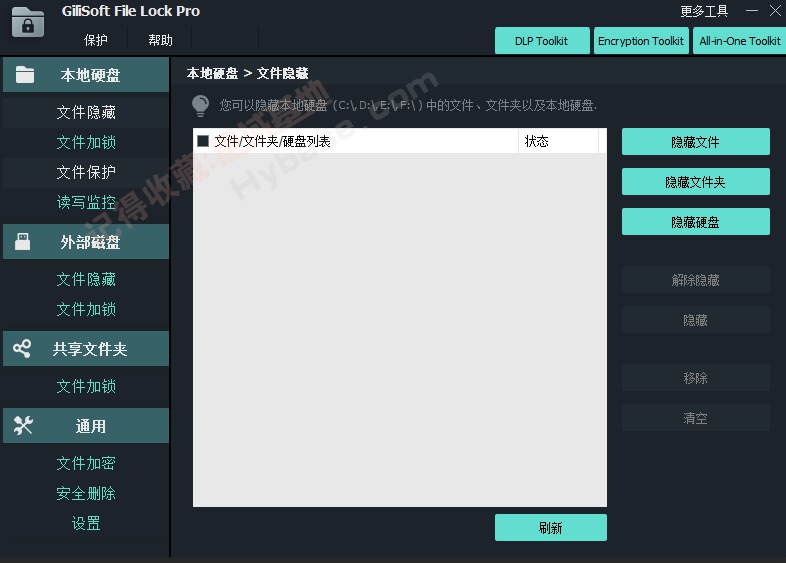
Task: Open 文件保护 in the sidebar
Action: [86, 172]
